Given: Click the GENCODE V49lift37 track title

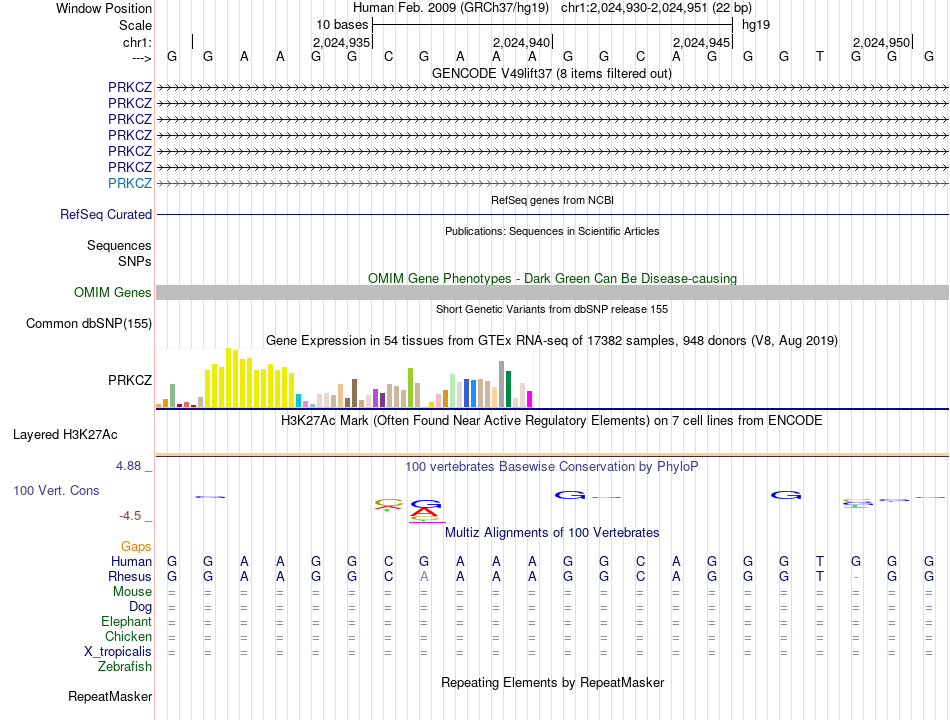Looking at the screenshot, I should 551,73.
